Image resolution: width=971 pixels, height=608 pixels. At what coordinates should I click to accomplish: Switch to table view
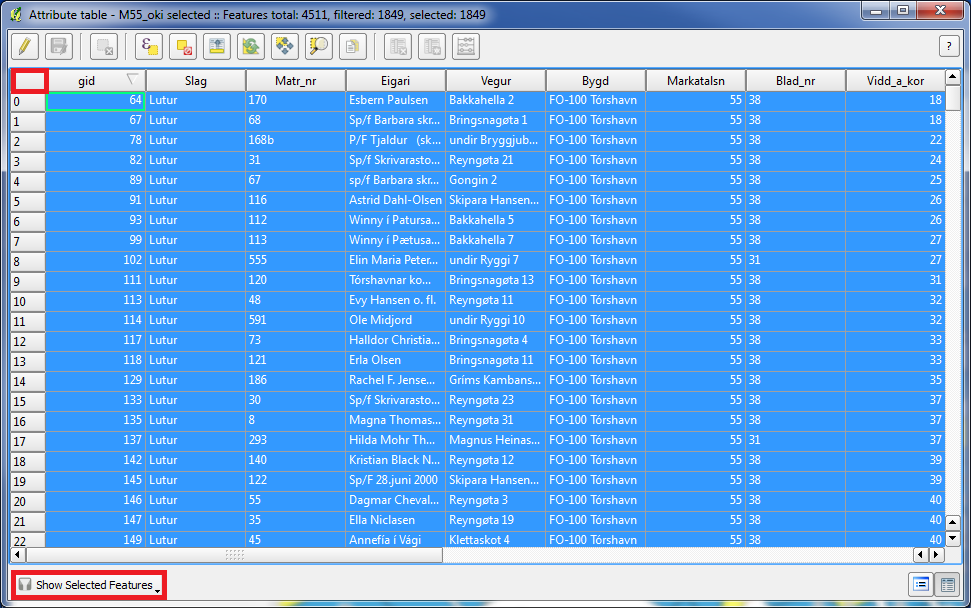point(947,584)
